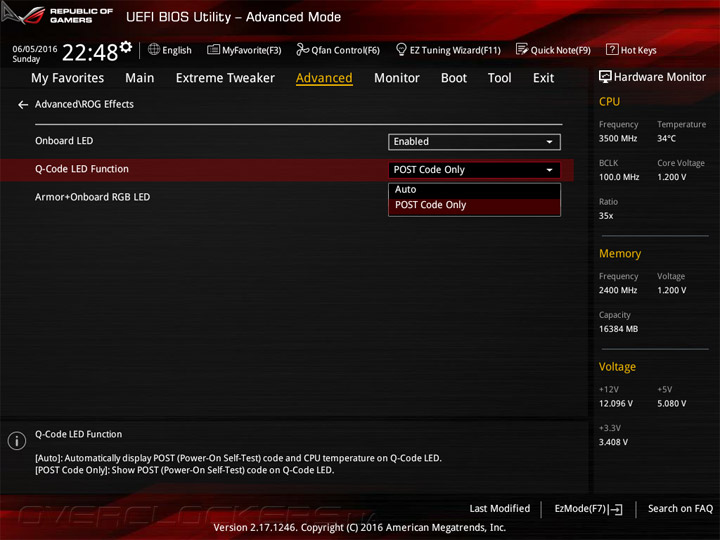This screenshot has height=540, width=720.
Task: Click the EzMode exit arrow icon
Action: click(615, 509)
